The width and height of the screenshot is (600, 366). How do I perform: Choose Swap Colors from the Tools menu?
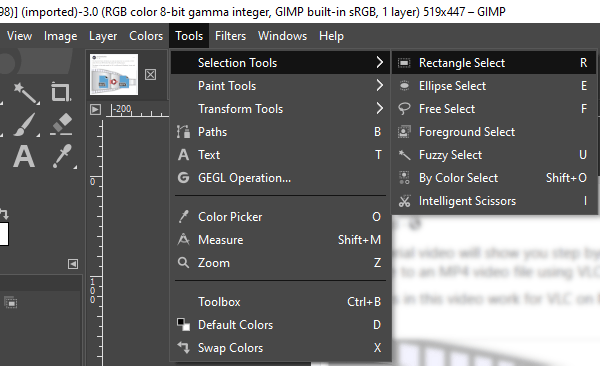point(280,348)
